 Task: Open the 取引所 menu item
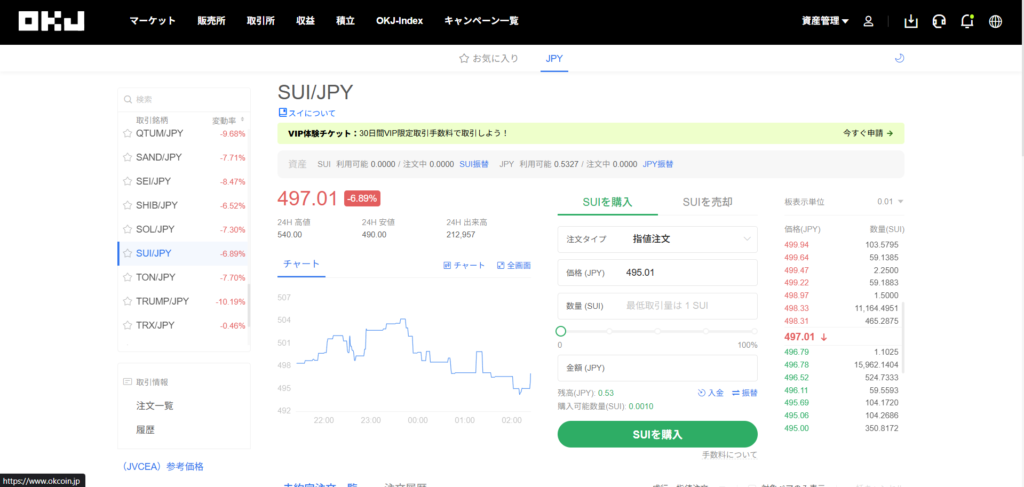(259, 21)
